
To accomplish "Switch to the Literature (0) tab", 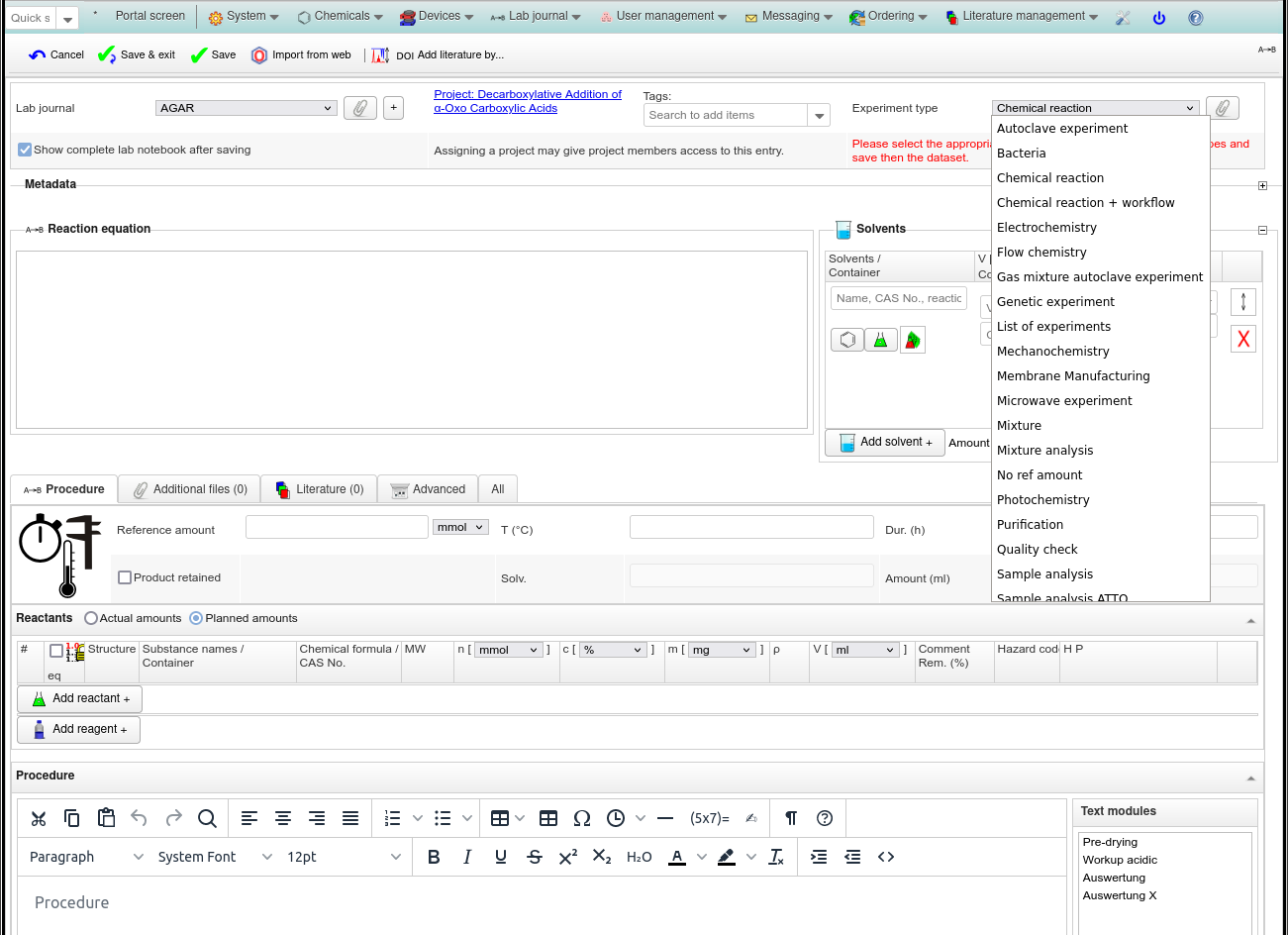I will (x=319, y=489).
